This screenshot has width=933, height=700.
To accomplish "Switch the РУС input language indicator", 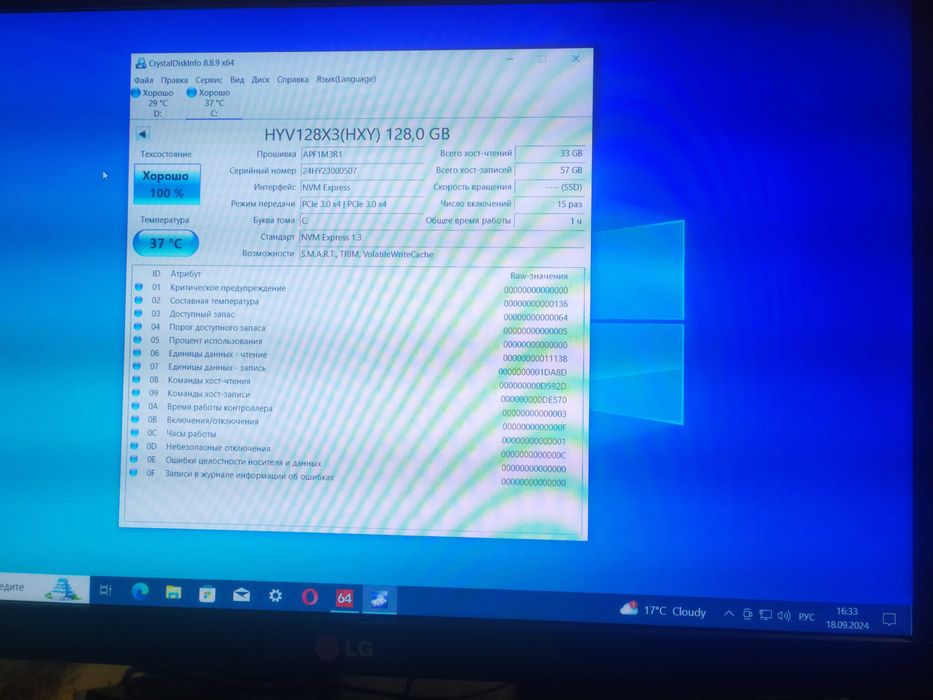I will pos(806,617).
